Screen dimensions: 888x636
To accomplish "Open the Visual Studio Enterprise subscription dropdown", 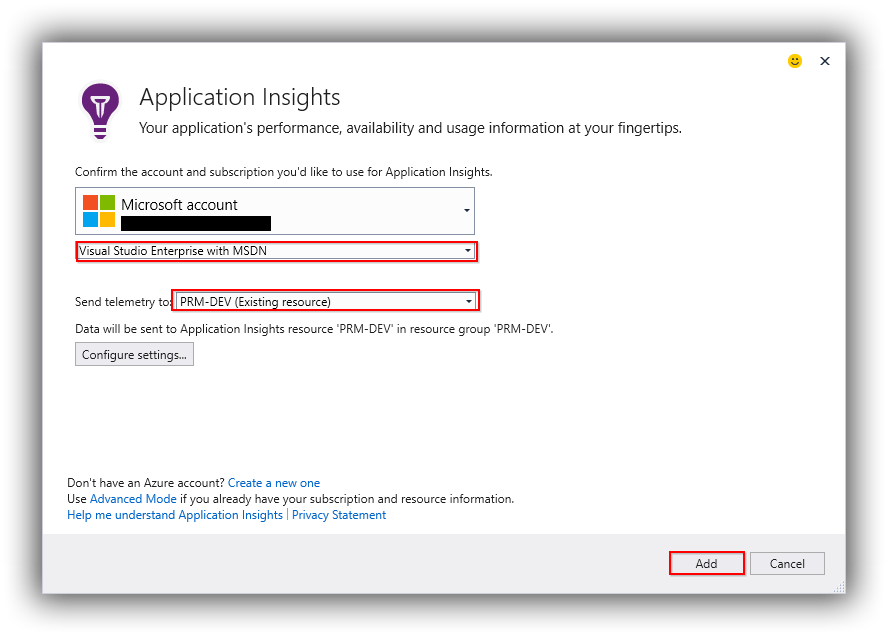I will pyautogui.click(x=276, y=251).
